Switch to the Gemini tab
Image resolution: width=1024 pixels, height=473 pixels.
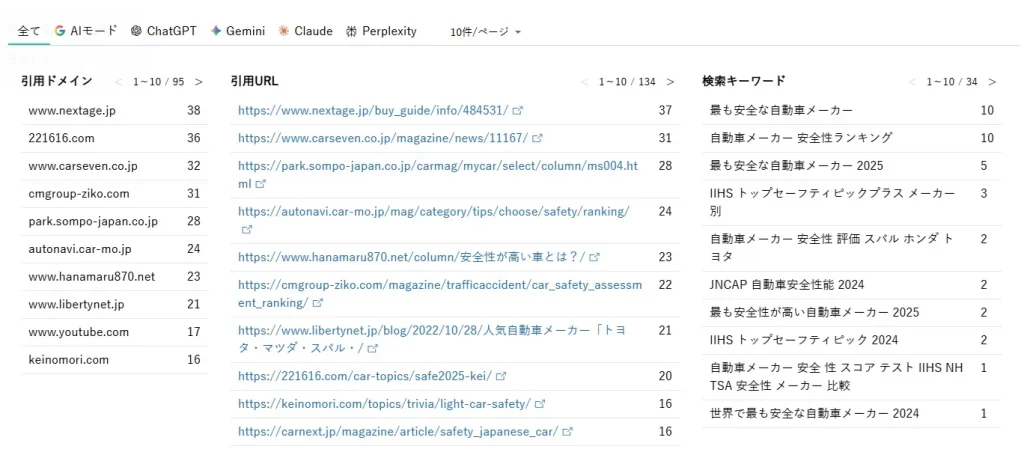(x=238, y=31)
